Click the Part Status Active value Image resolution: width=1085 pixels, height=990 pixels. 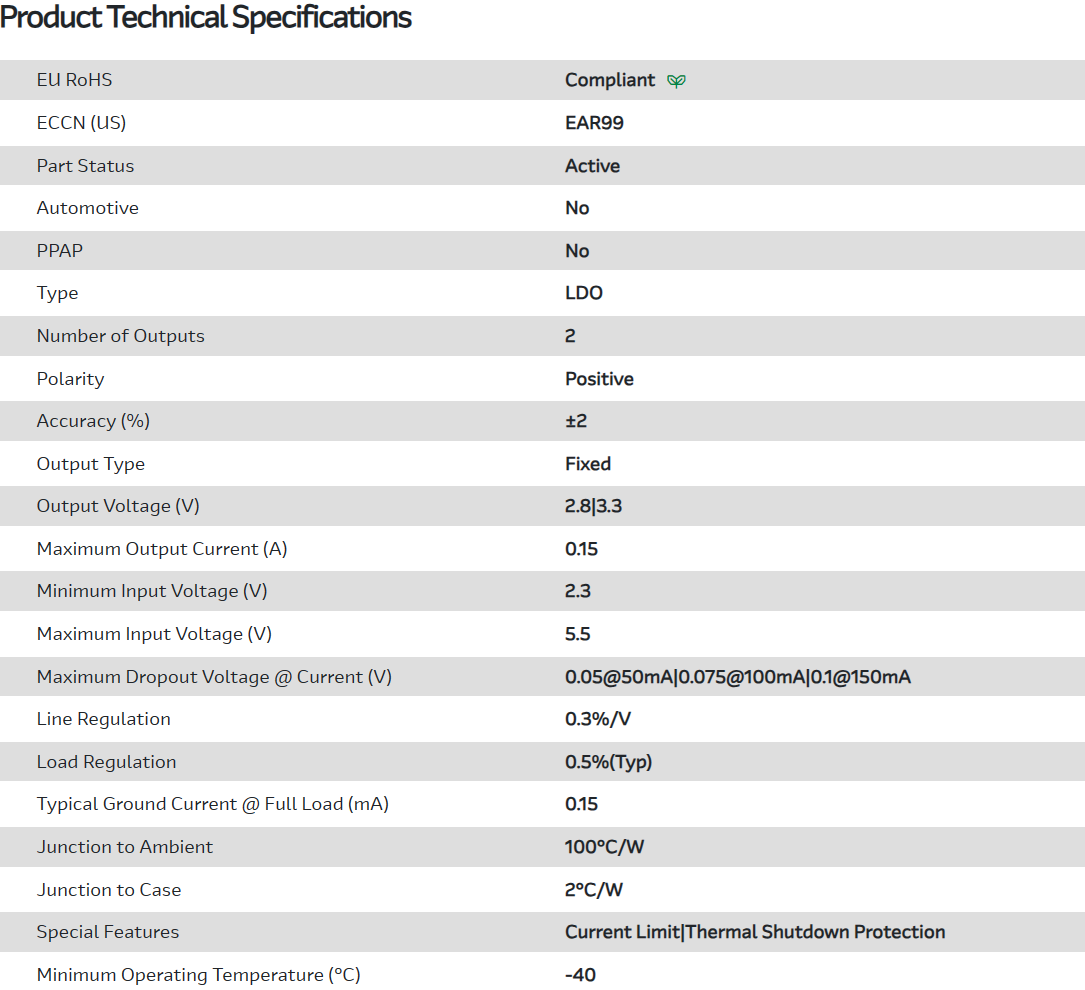tap(592, 166)
